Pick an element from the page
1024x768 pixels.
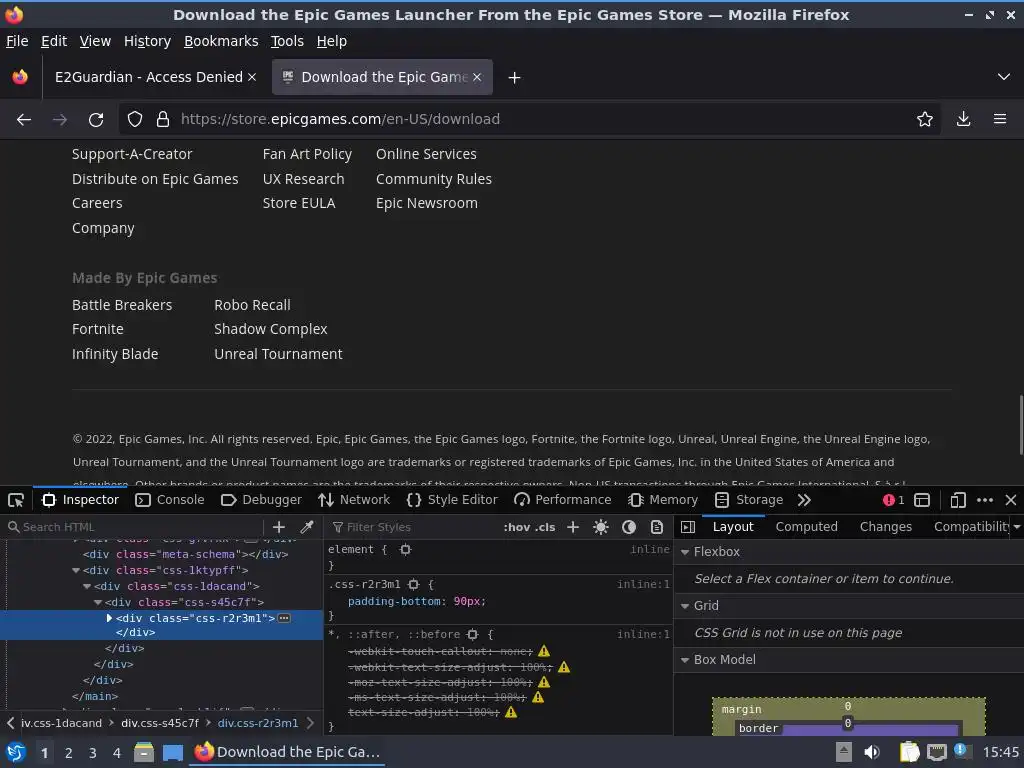click(x=16, y=500)
